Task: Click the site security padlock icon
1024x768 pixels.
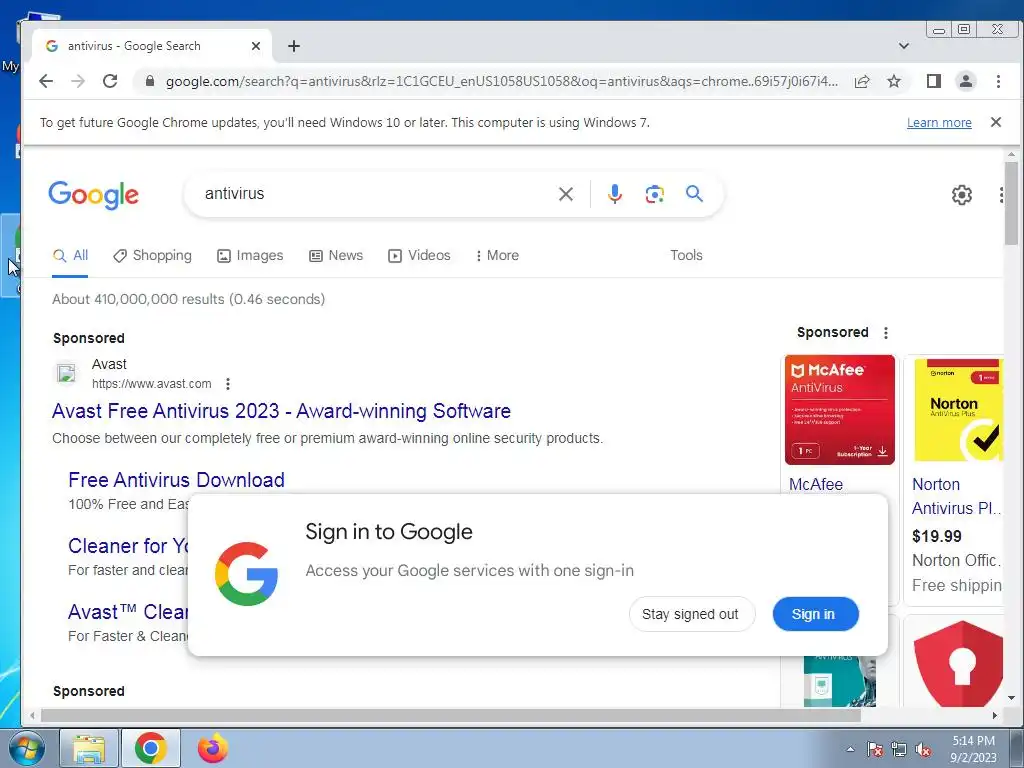Action: pyautogui.click(x=150, y=81)
